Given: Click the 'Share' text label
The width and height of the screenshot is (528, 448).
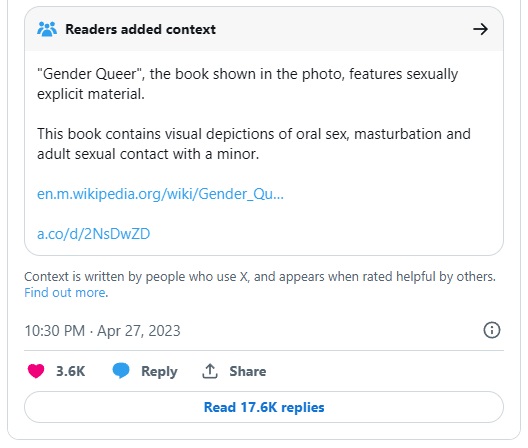Looking at the screenshot, I should pyautogui.click(x=248, y=371).
